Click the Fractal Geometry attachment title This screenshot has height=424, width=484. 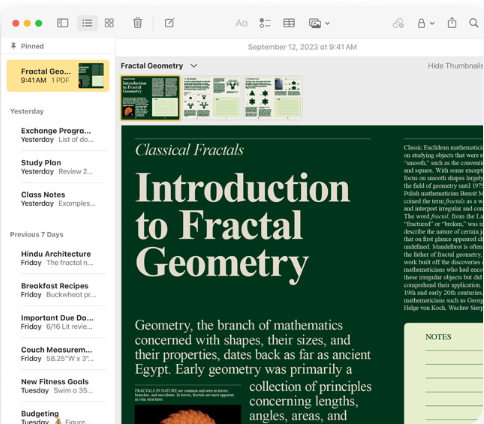(x=152, y=66)
